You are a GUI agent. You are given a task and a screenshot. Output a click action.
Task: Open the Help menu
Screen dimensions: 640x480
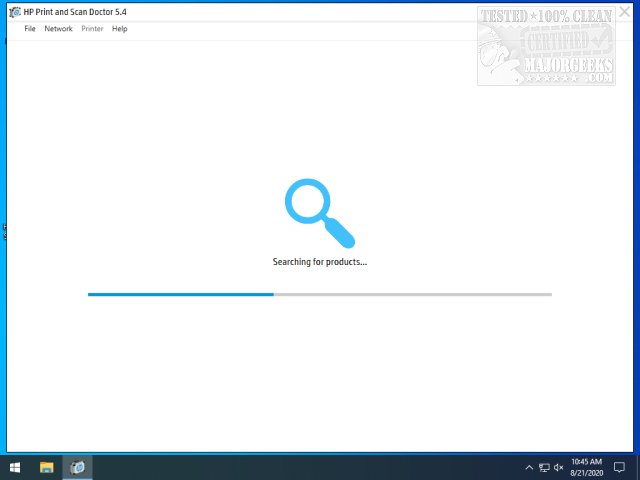pyautogui.click(x=120, y=29)
